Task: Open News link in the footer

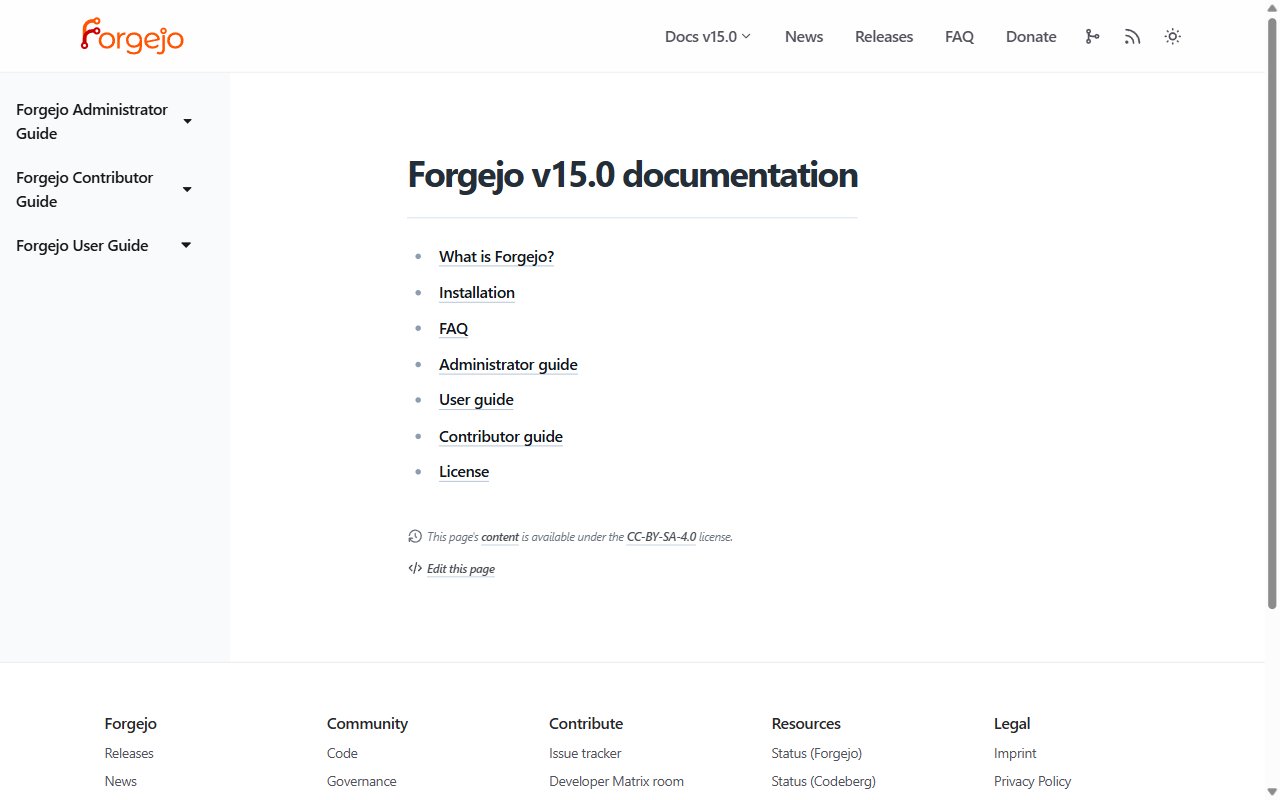Action: click(x=120, y=781)
